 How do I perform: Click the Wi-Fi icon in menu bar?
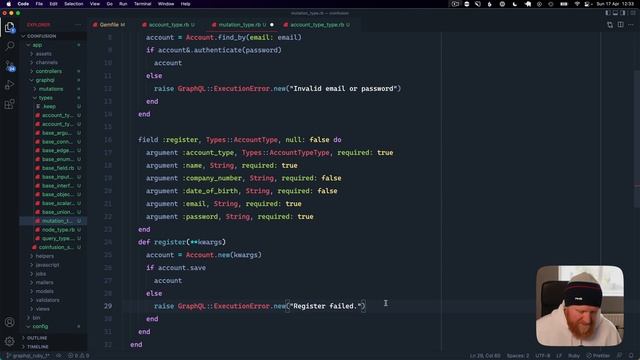577,4
